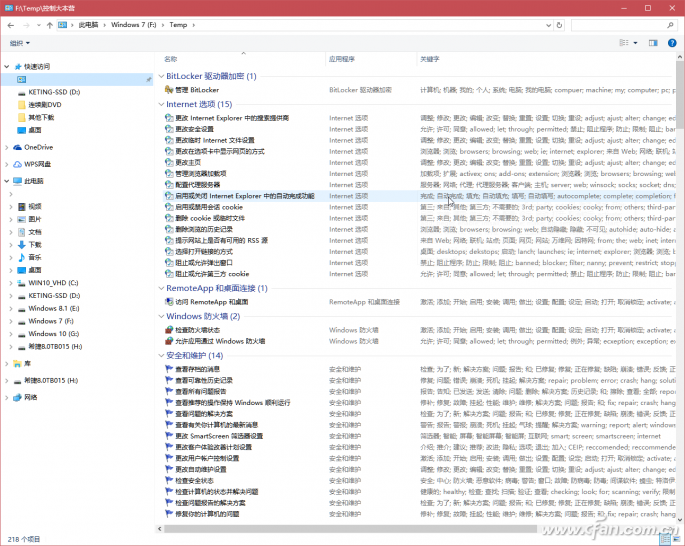Click Windows 7 (F:) breadcrumb
This screenshot has height=546, width=685.
[x=133, y=25]
